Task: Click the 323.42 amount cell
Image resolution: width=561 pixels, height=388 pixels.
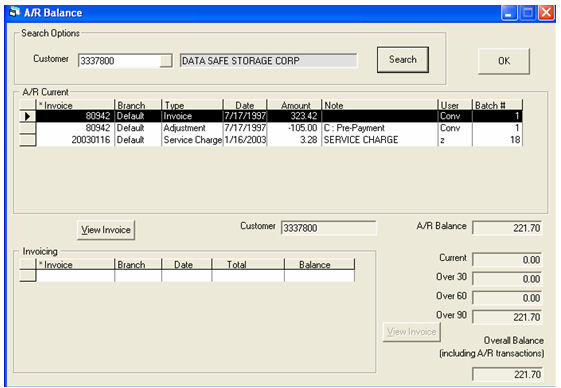Action: [294, 116]
